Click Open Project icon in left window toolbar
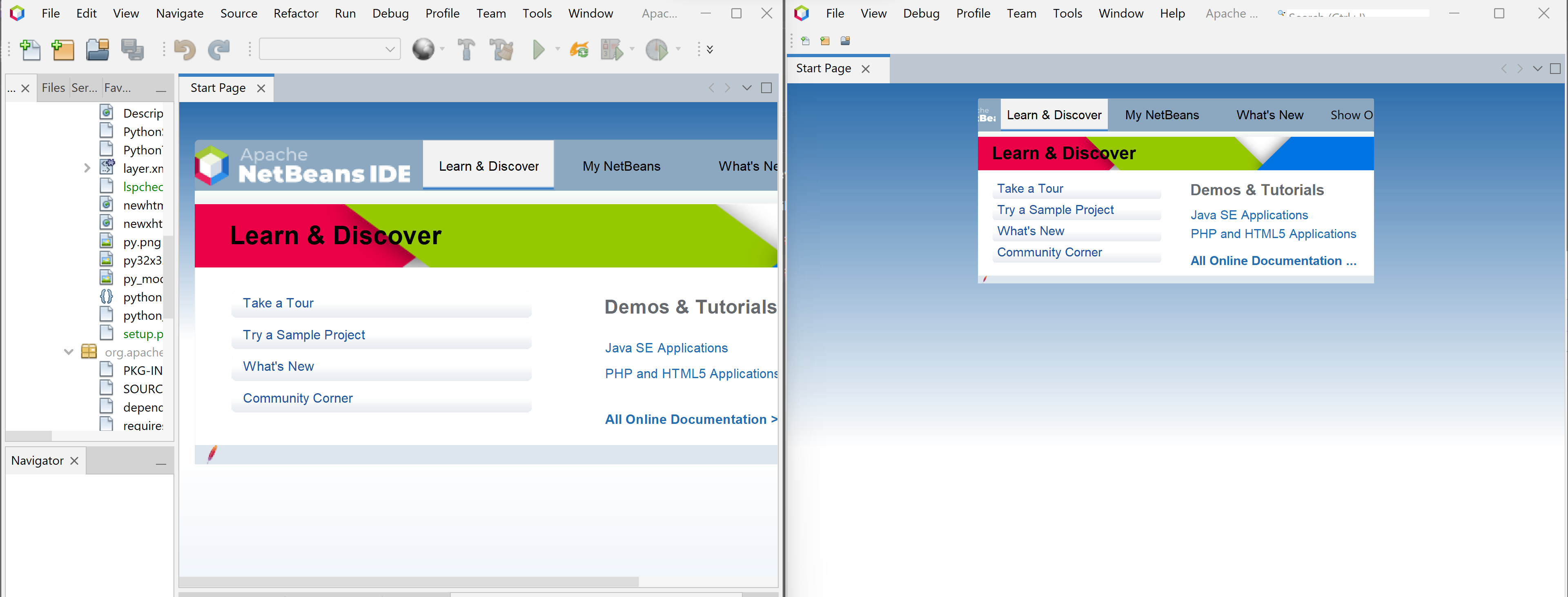This screenshot has height=597, width=1568. pyautogui.click(x=98, y=49)
